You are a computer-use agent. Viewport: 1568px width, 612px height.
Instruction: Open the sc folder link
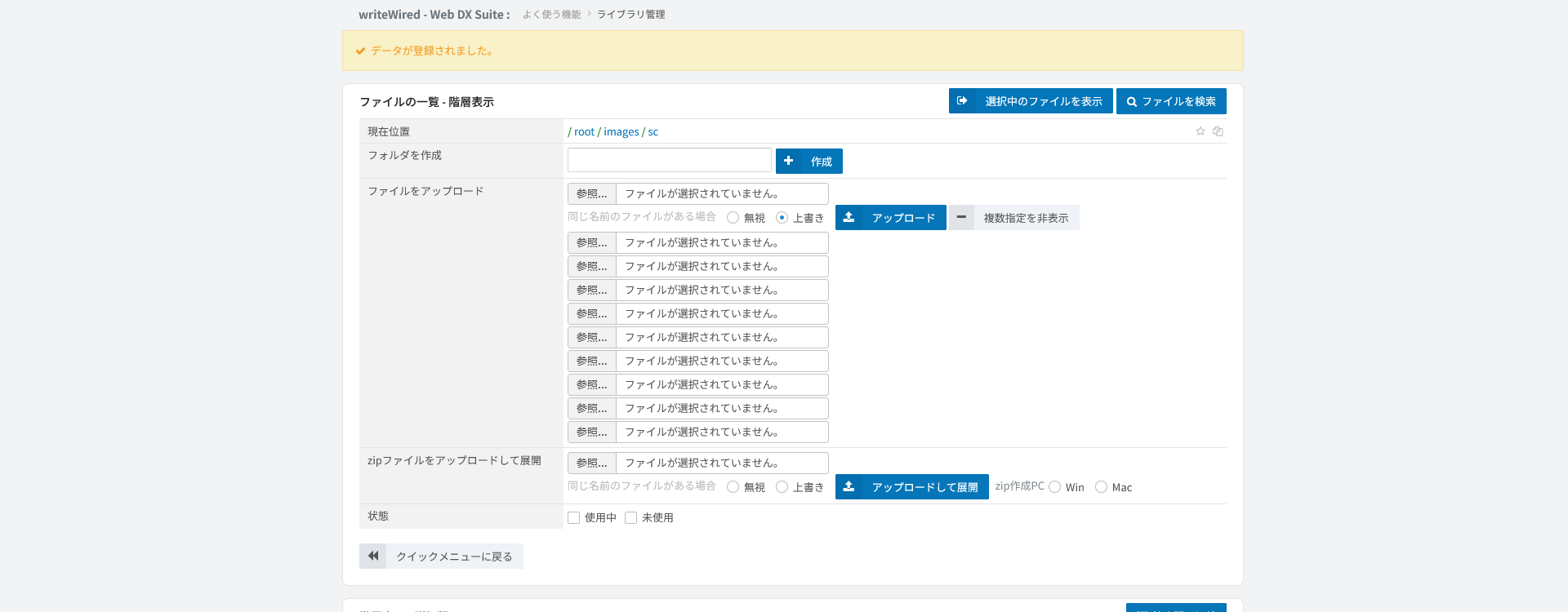point(653,131)
